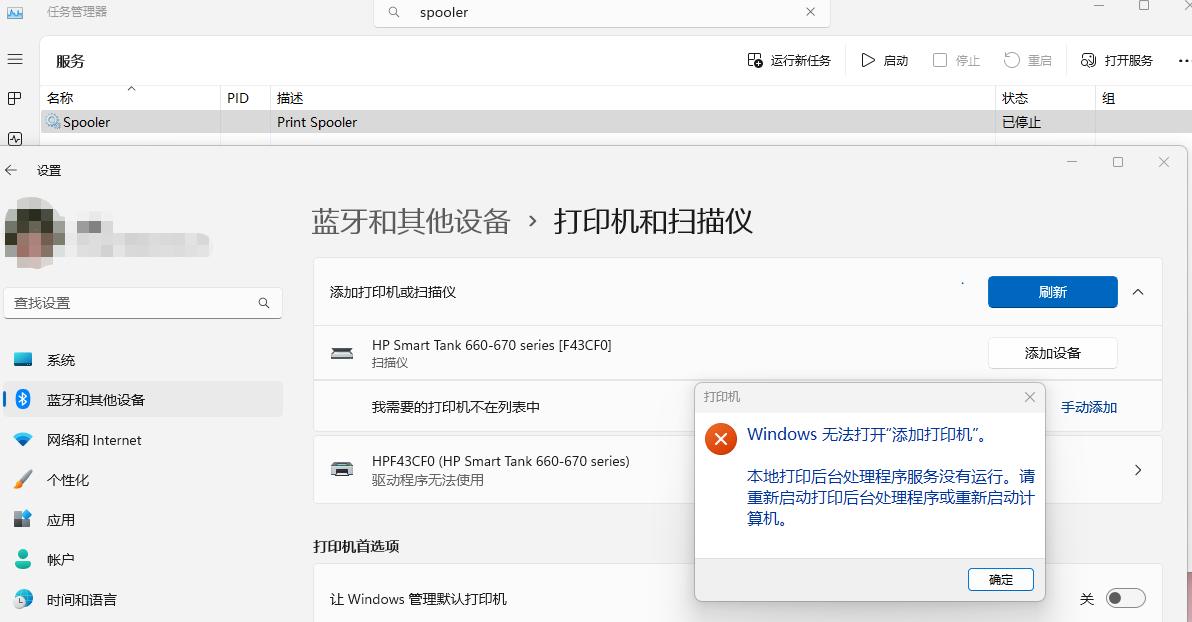Toggle Let Windows manage default printer
1192x622 pixels.
point(1125,598)
